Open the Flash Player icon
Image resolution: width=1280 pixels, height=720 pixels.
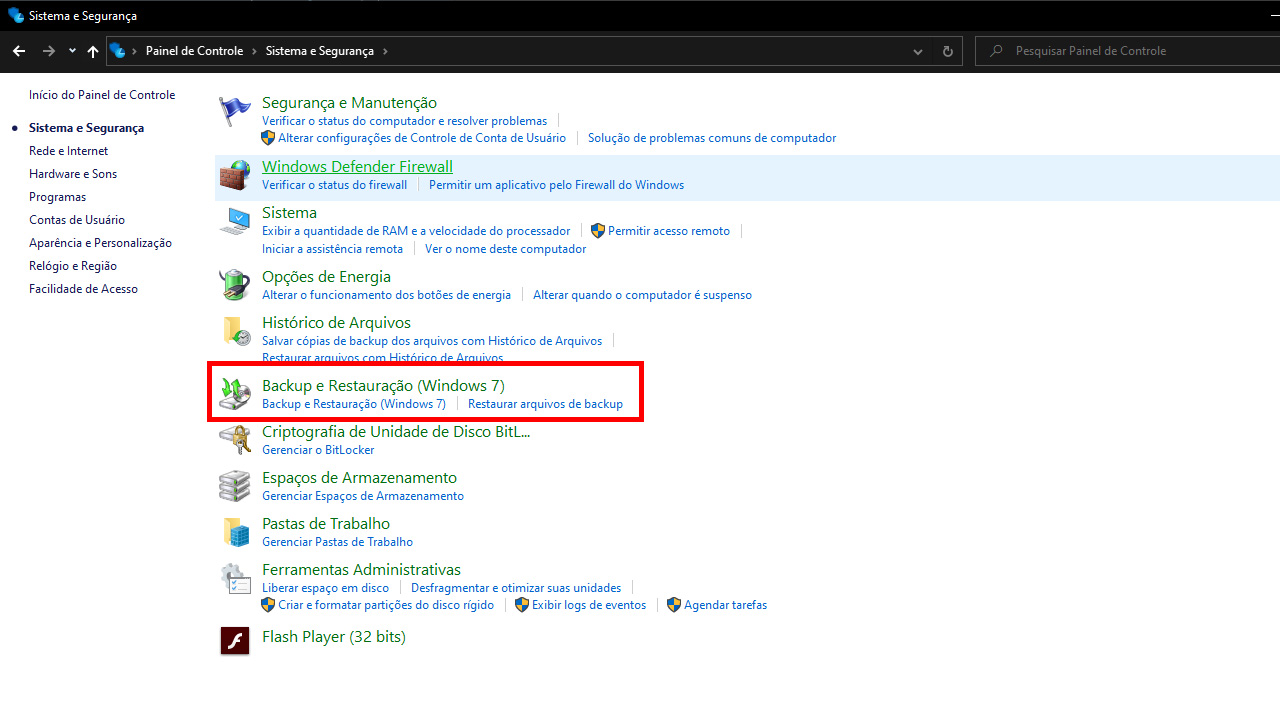pos(235,640)
